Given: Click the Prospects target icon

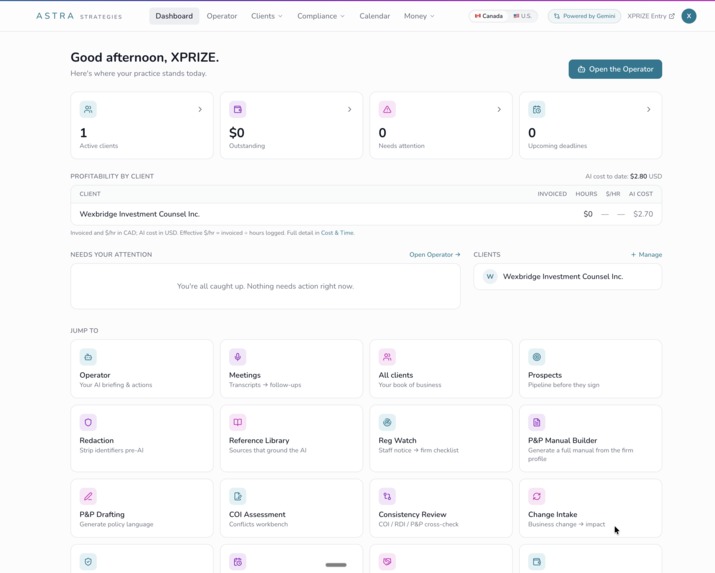Looking at the screenshot, I should (537, 357).
